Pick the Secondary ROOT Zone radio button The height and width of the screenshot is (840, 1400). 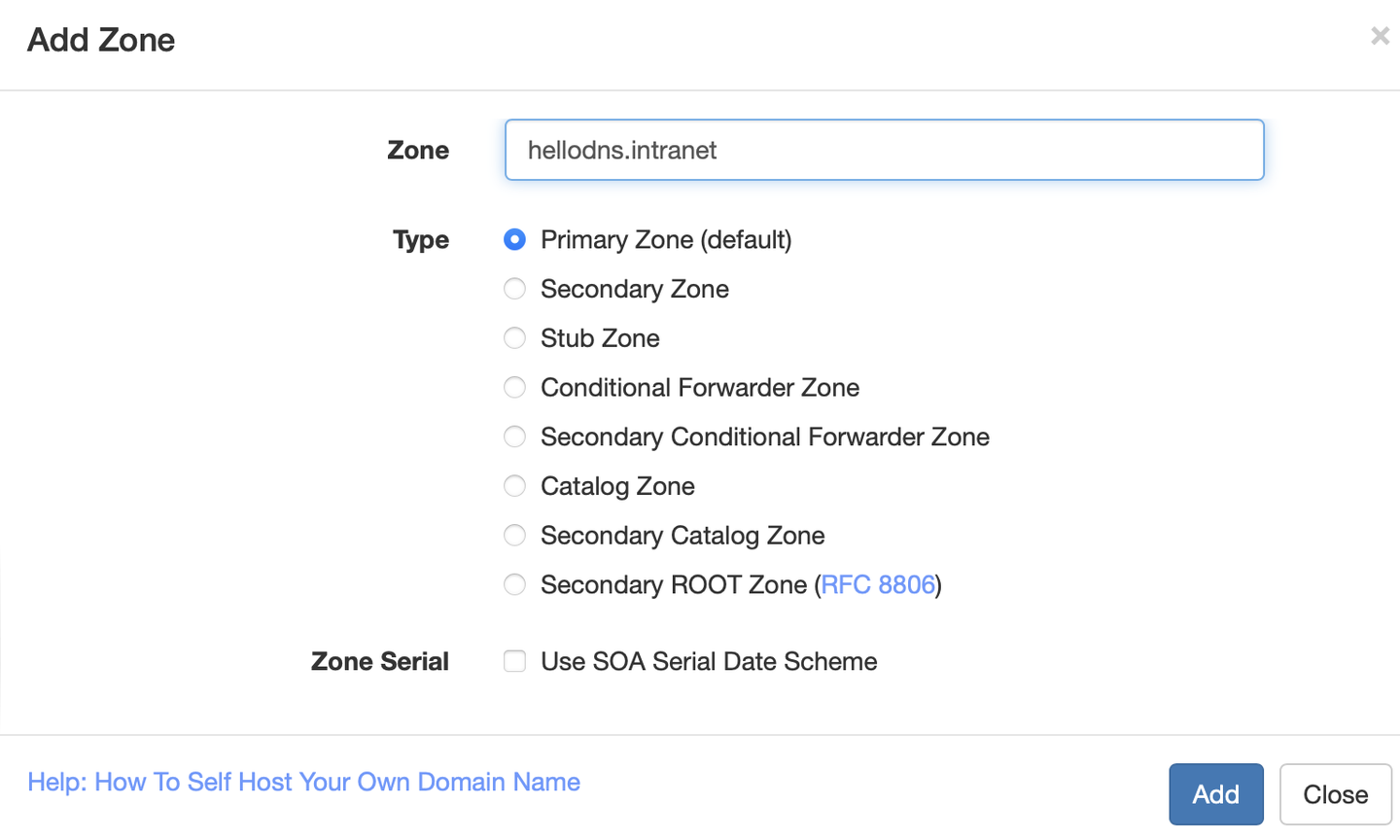tap(514, 584)
